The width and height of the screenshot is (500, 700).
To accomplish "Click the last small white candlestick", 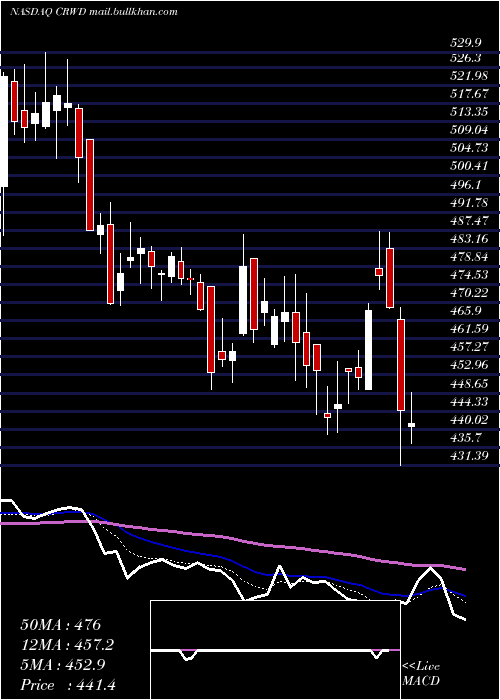I will tap(412, 425).
